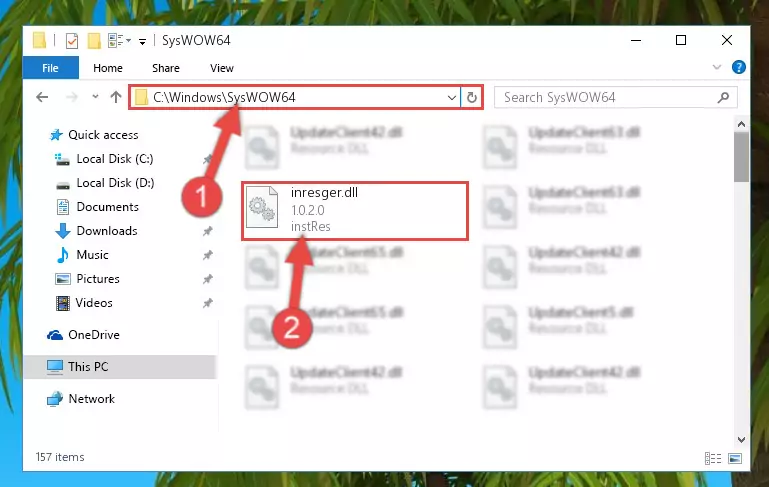Switch to the Share ribbon tab
769x487 pixels.
tap(166, 68)
